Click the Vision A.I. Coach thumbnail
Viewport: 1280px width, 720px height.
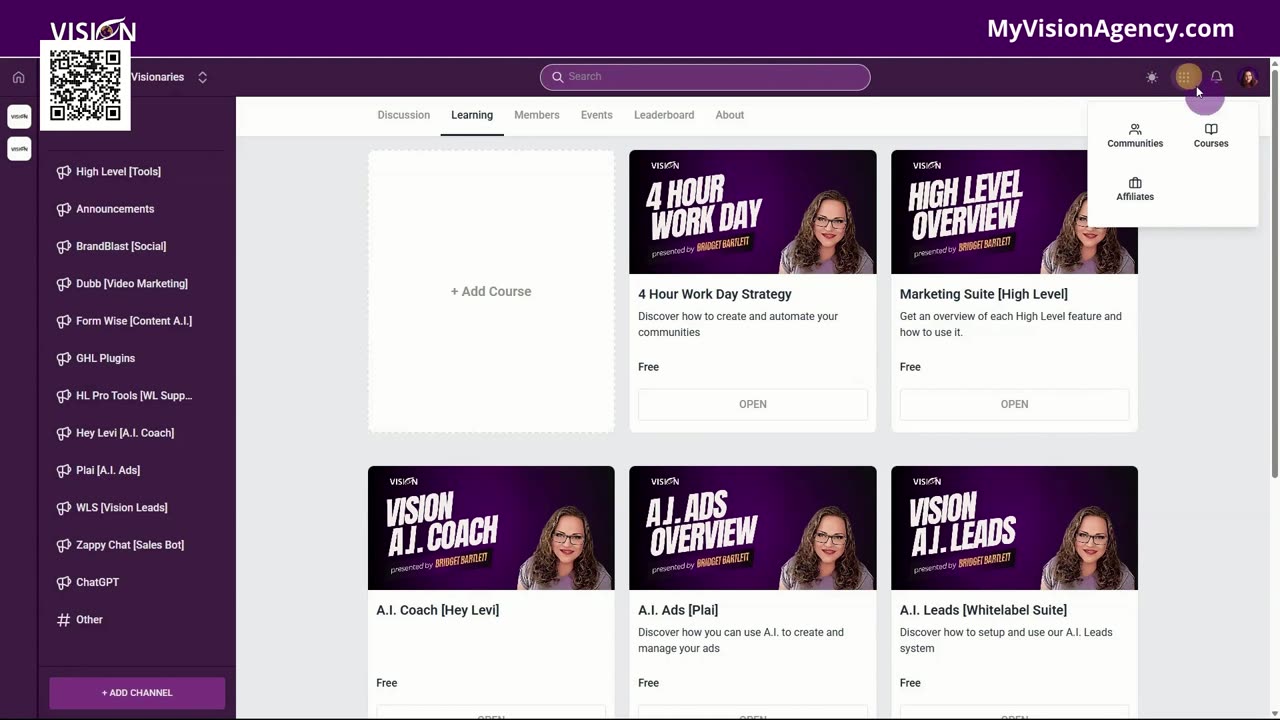(x=491, y=528)
